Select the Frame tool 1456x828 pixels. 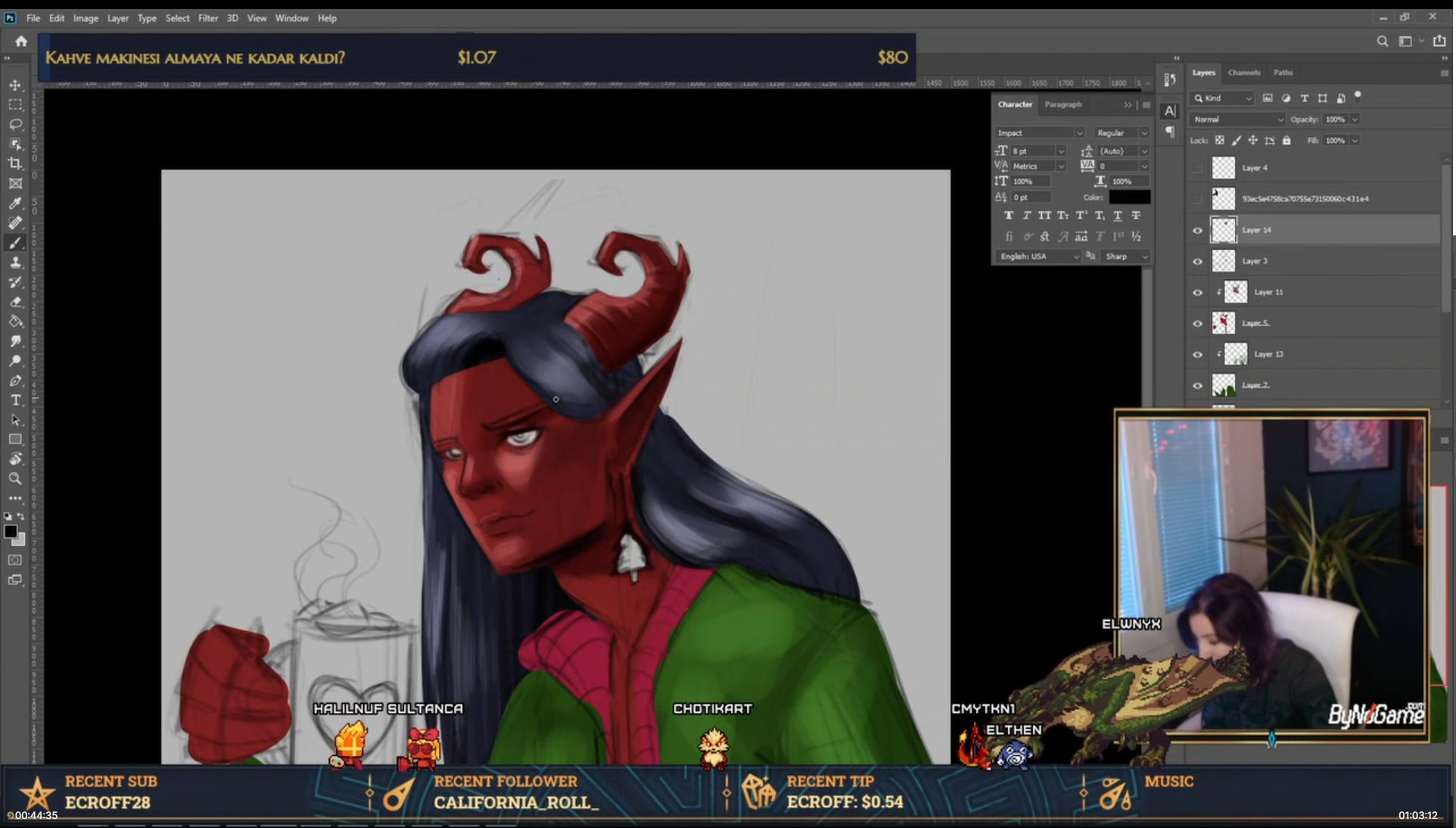[15, 183]
